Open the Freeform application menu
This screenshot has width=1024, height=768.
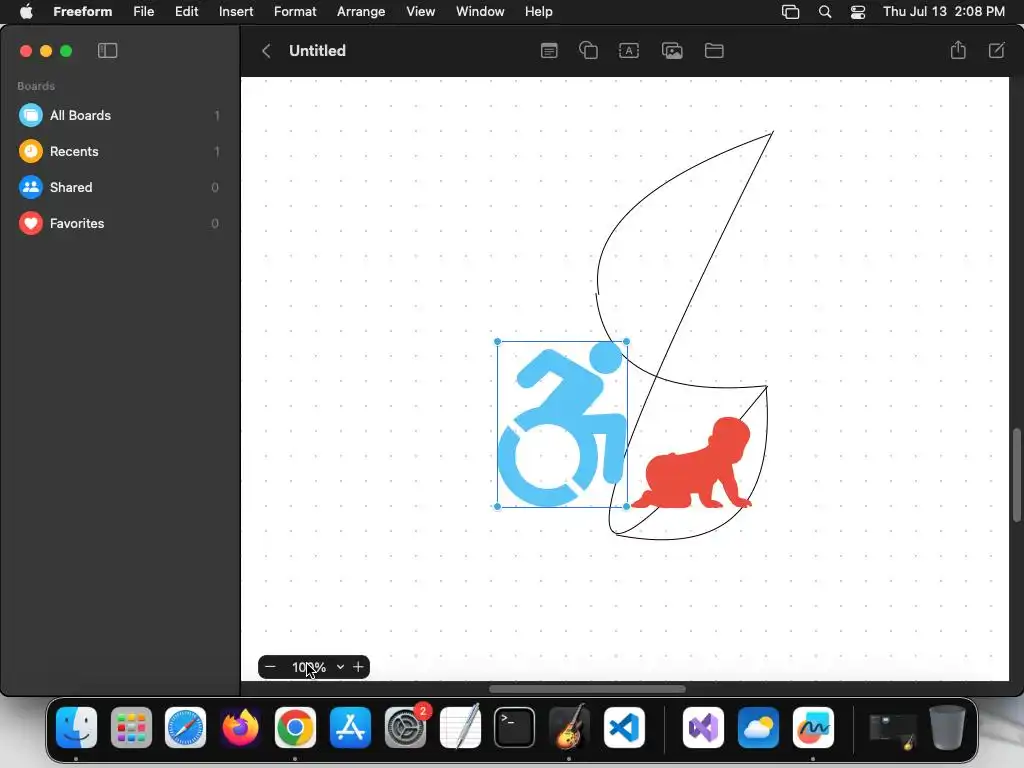(x=82, y=12)
